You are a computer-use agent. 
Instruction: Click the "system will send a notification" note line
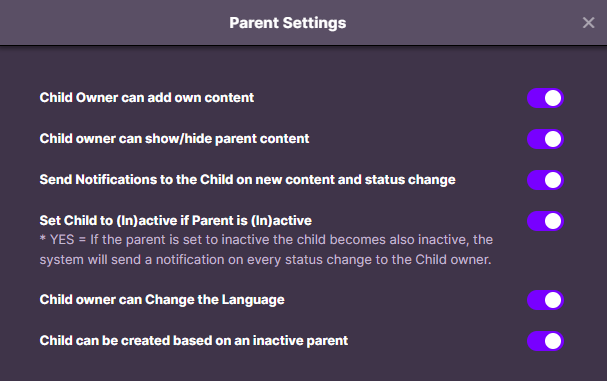coord(265,260)
